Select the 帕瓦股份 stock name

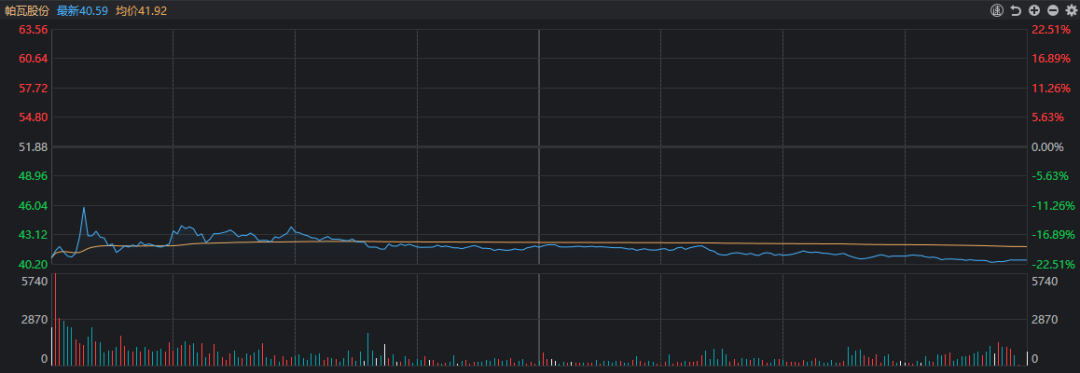pos(27,11)
